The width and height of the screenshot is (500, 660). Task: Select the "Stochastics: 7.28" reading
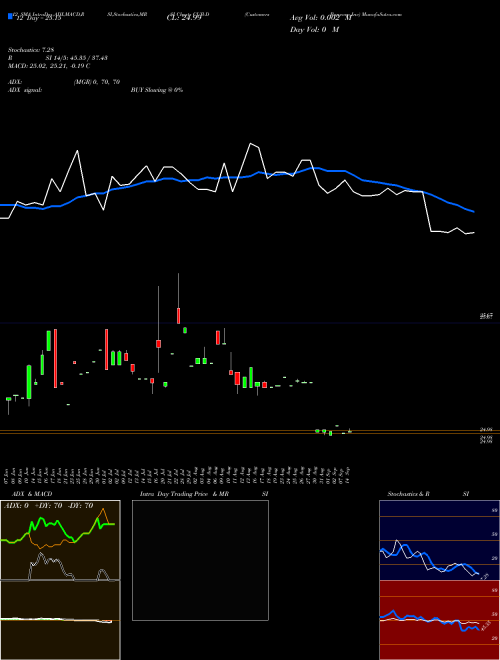coord(31,50)
